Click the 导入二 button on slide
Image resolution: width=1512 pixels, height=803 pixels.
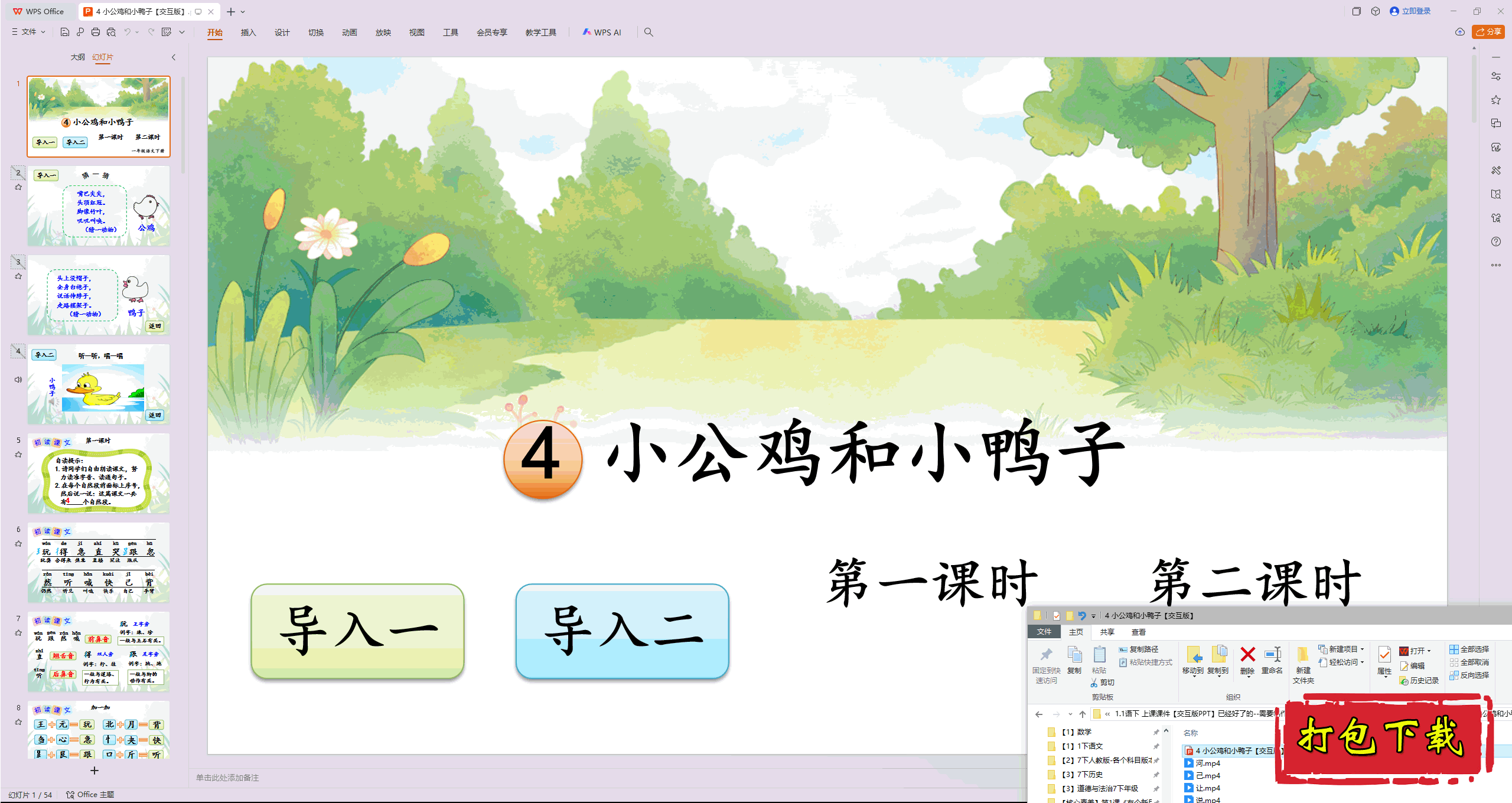coord(623,631)
